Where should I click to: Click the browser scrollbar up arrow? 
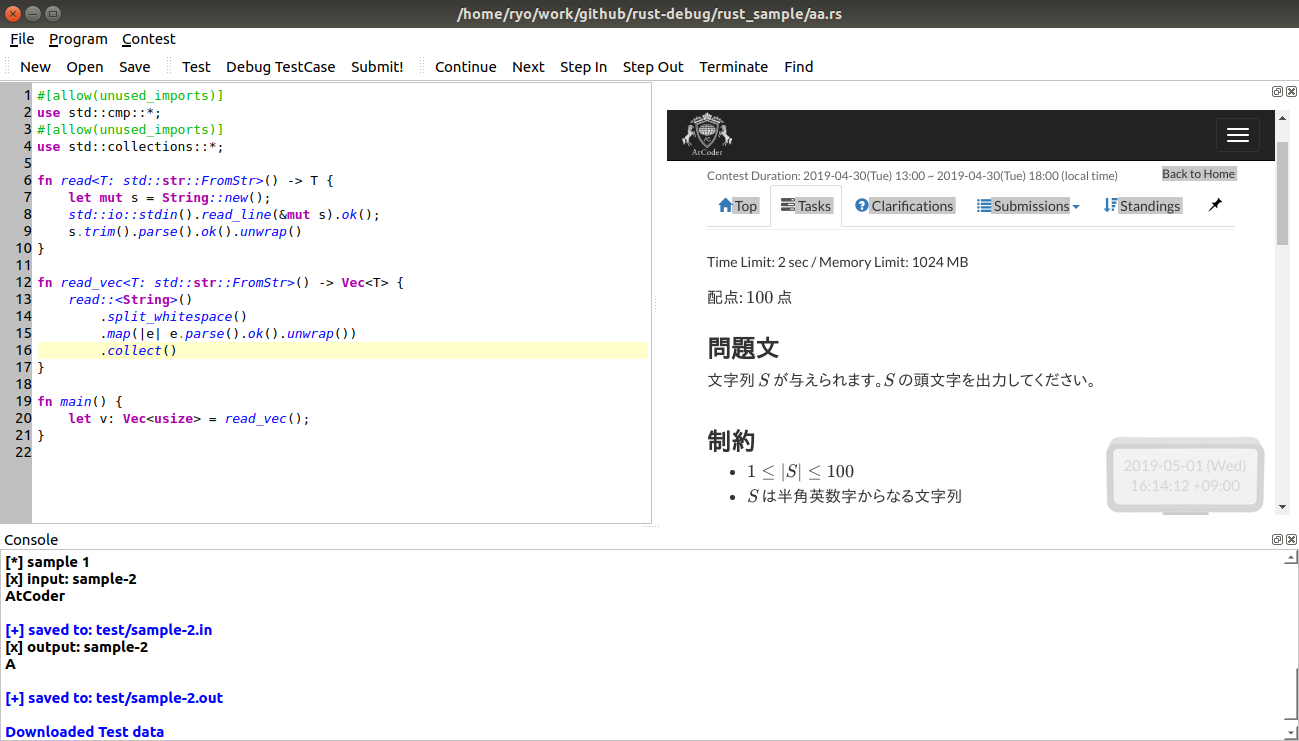(x=1283, y=118)
